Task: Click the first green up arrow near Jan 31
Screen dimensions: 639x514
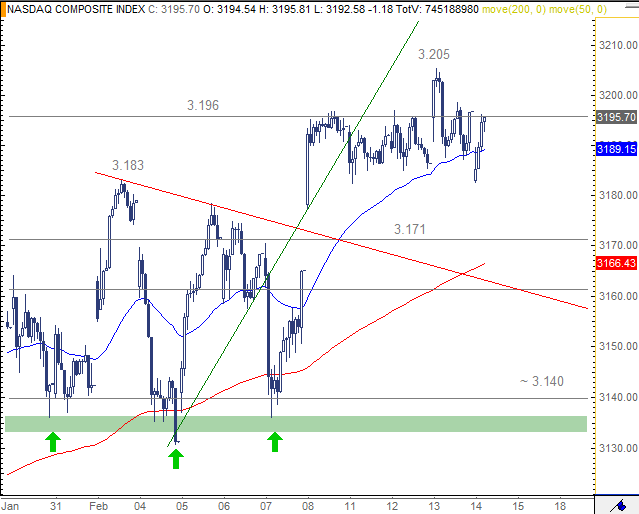Action: 52,441
